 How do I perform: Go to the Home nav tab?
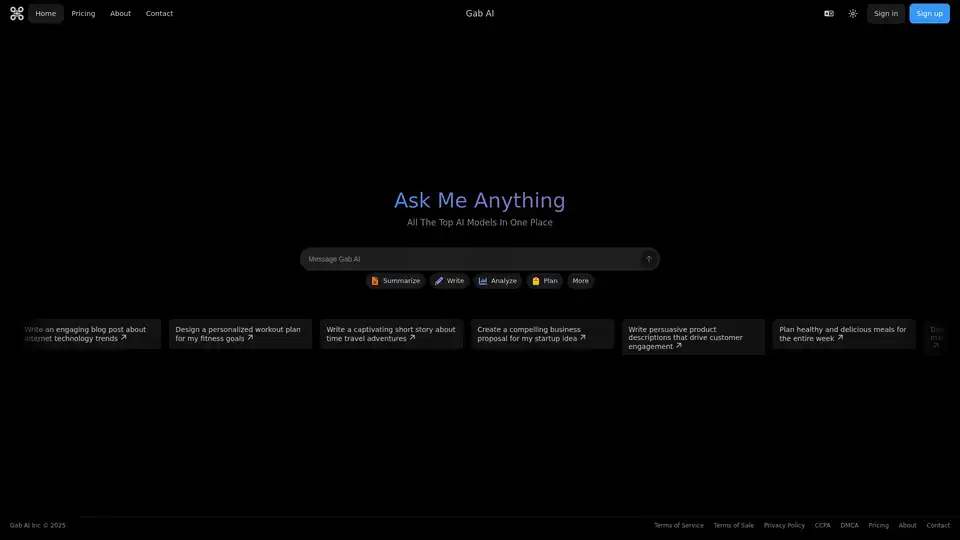46,14
